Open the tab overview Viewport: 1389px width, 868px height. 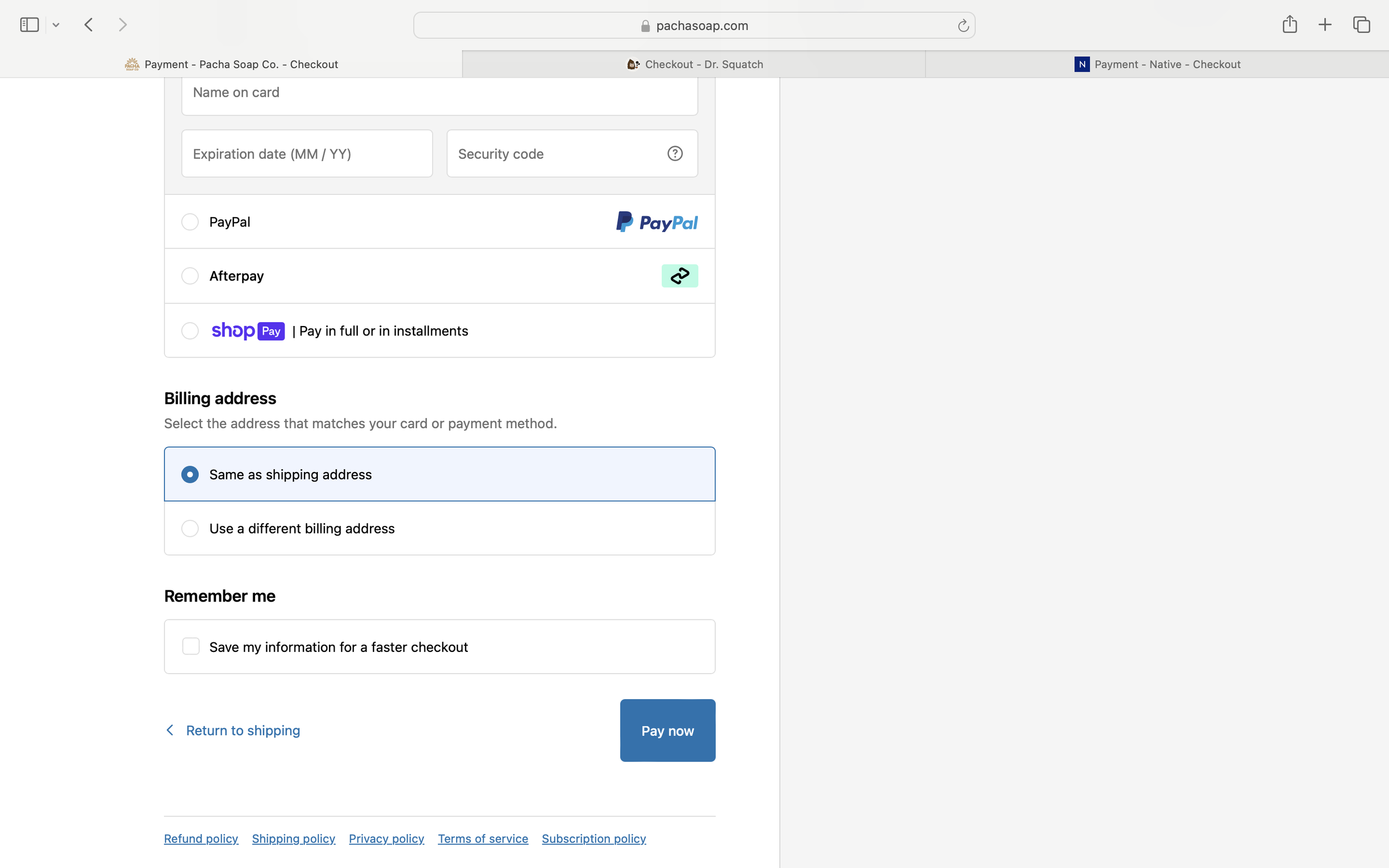(x=1360, y=24)
